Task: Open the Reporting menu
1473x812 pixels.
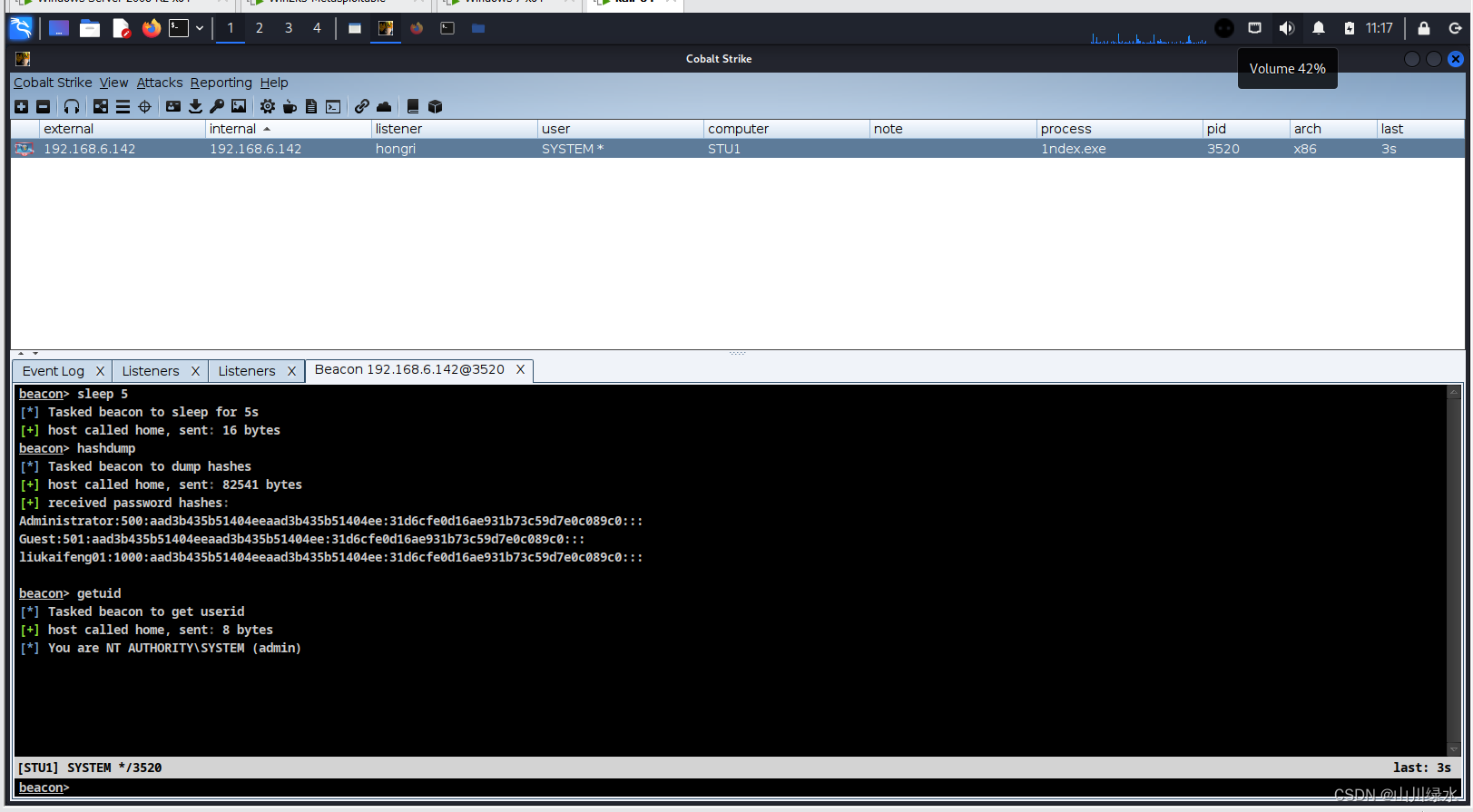Action: [x=221, y=83]
